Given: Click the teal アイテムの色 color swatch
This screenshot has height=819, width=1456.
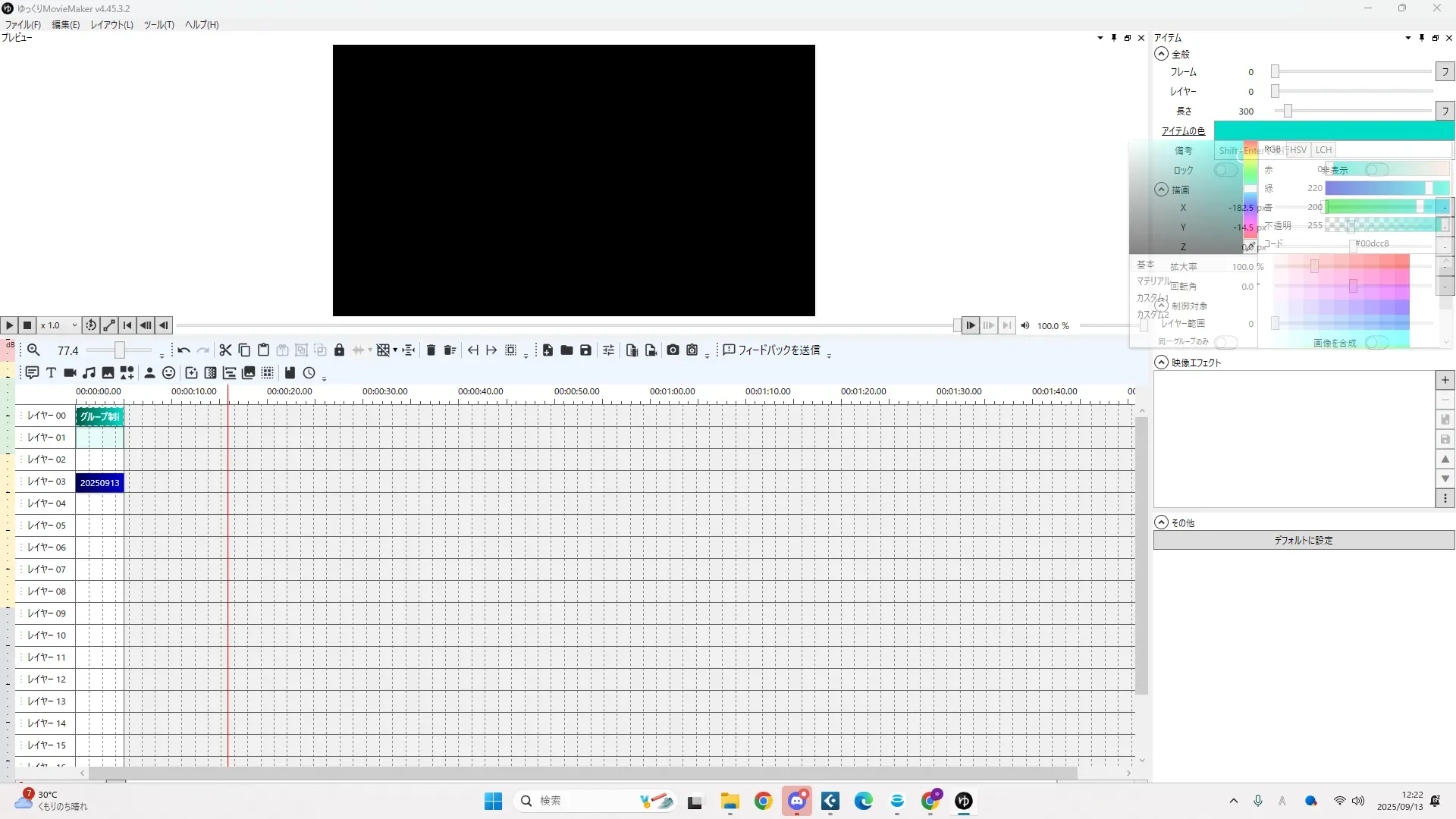Looking at the screenshot, I should [1333, 130].
